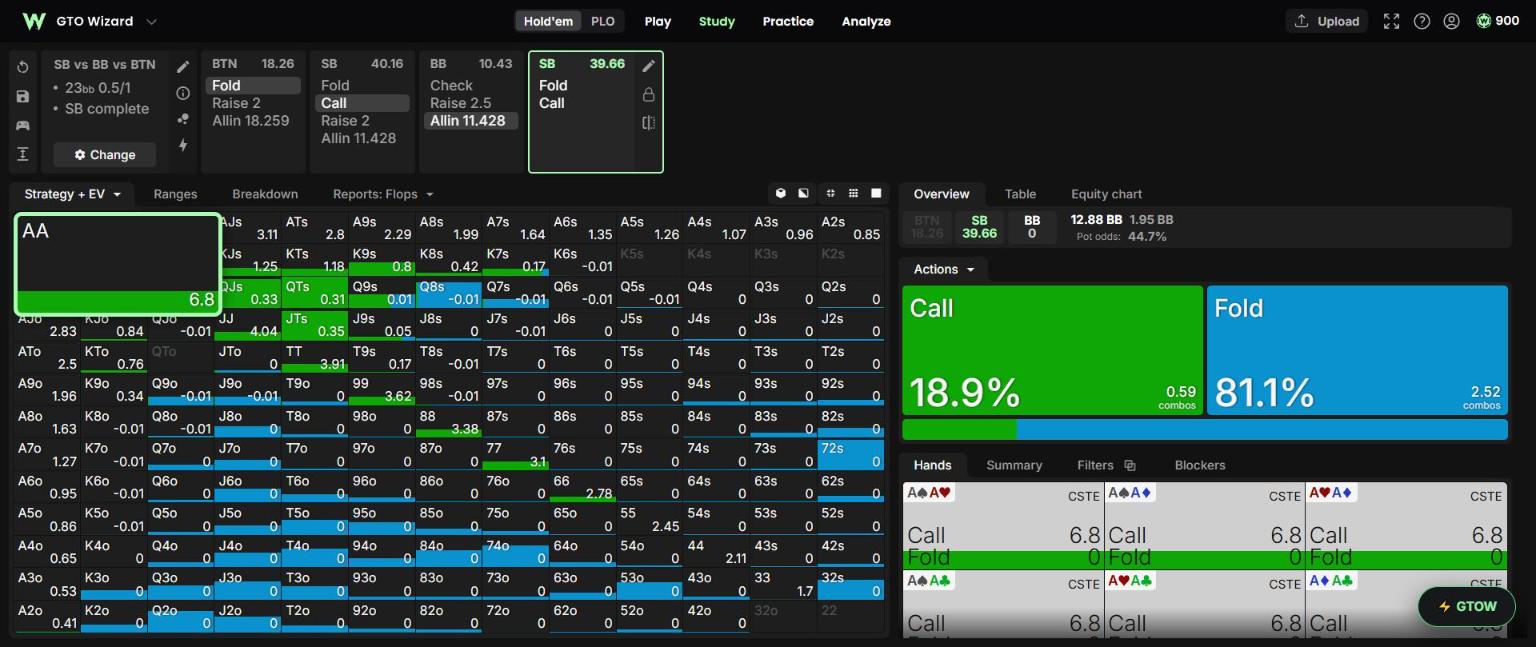
Task: Edit the SB vs BB vs BTN spot with pencil
Action: (183, 67)
